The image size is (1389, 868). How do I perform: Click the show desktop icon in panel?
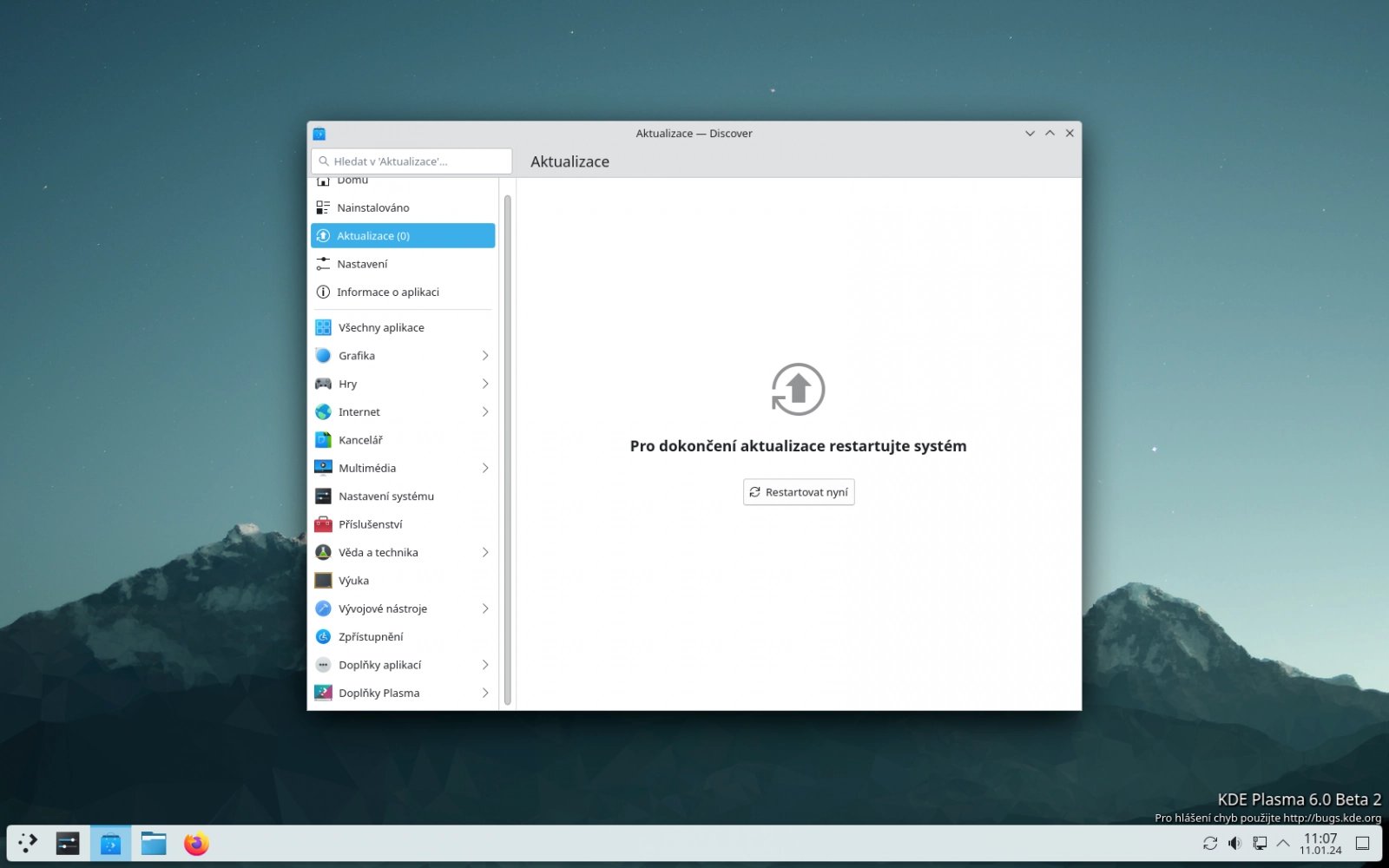[1363, 843]
